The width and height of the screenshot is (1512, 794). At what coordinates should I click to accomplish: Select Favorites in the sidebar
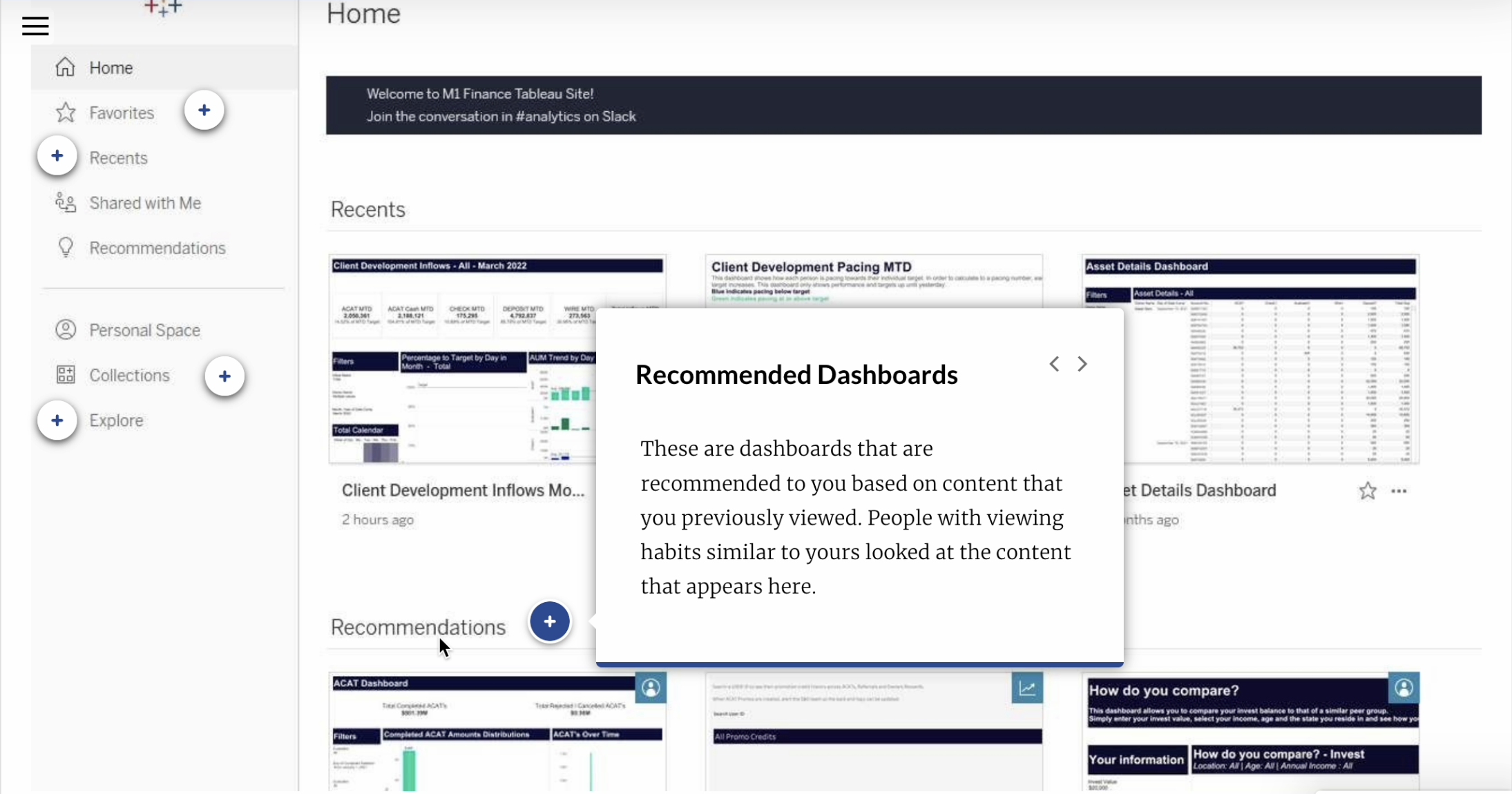tap(120, 112)
